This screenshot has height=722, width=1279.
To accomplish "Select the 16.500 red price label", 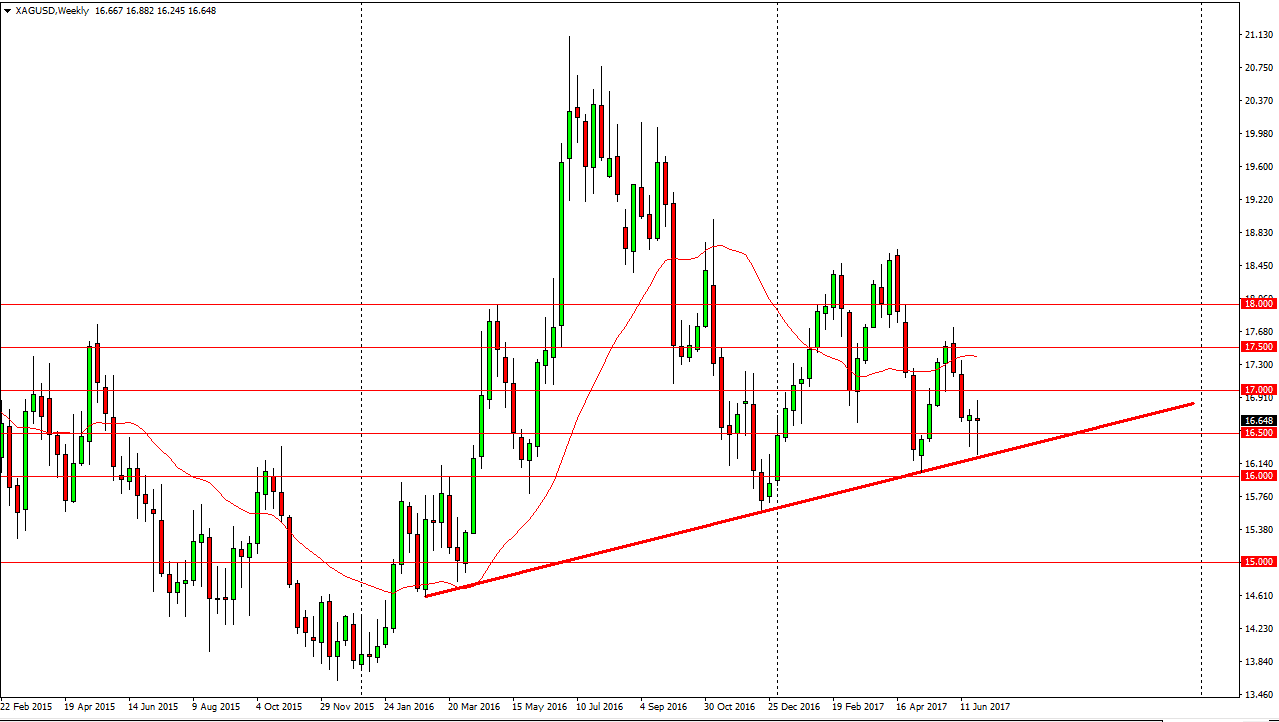I will click(1257, 433).
